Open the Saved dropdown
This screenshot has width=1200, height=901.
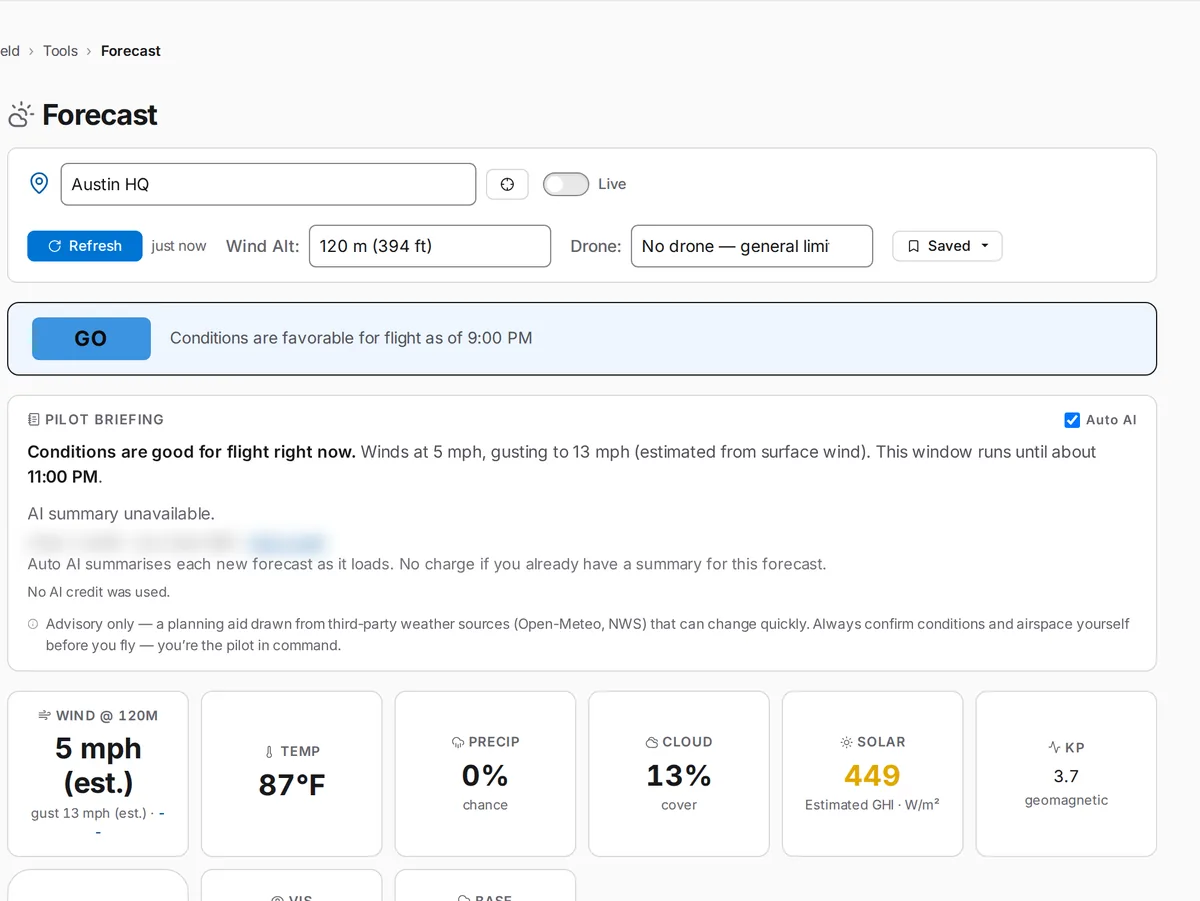(947, 246)
